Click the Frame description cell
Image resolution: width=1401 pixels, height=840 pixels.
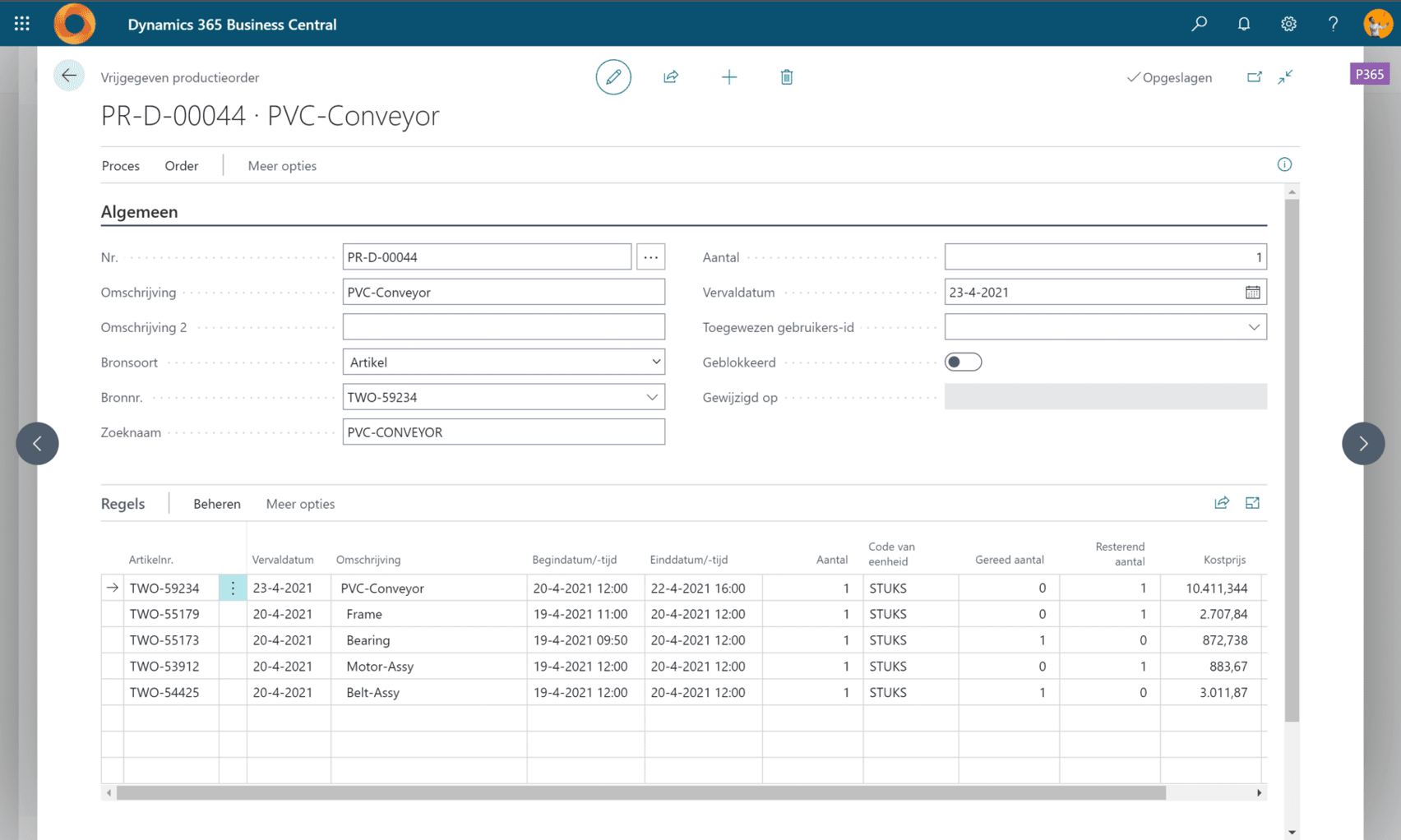(429, 614)
